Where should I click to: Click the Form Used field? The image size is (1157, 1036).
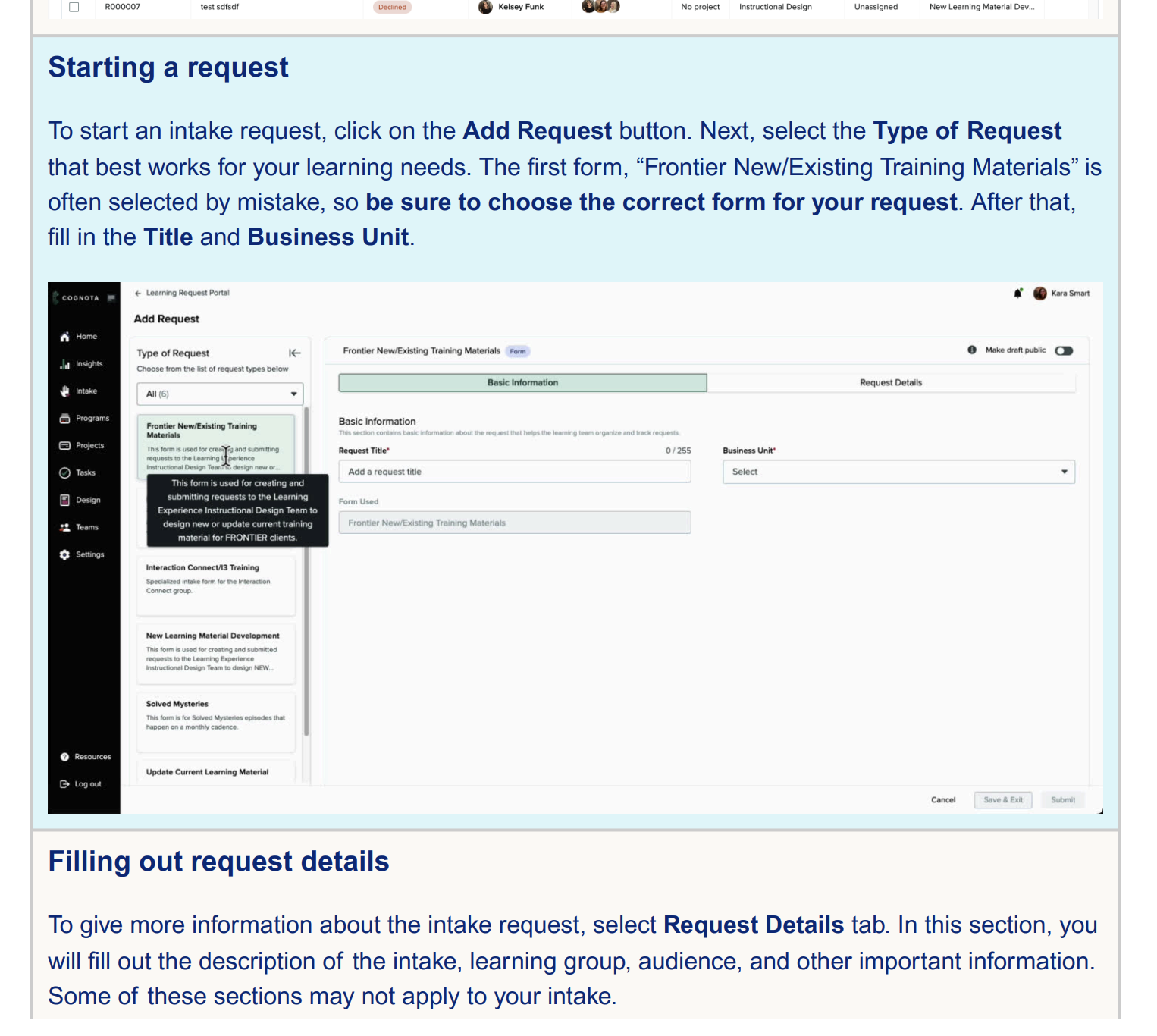(515, 523)
